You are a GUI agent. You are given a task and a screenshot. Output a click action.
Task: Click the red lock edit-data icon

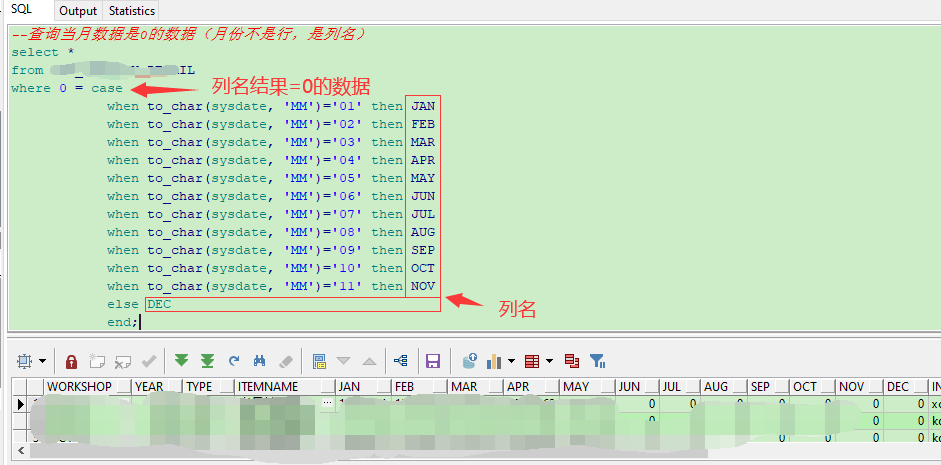coord(71,361)
